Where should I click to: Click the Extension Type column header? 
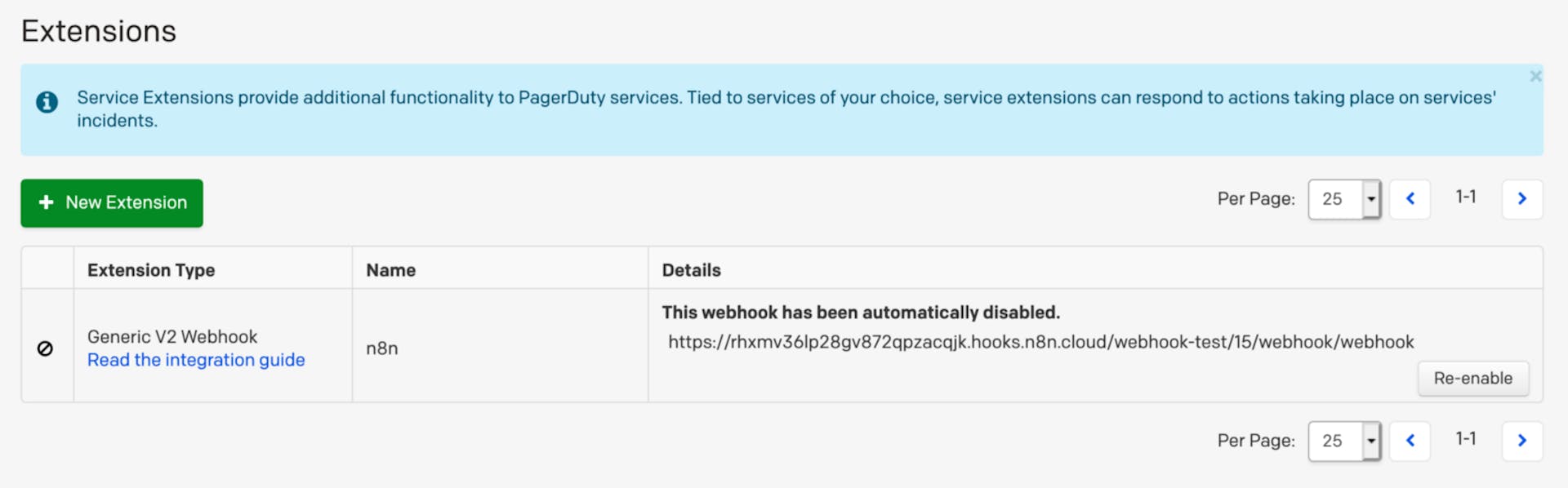151,270
